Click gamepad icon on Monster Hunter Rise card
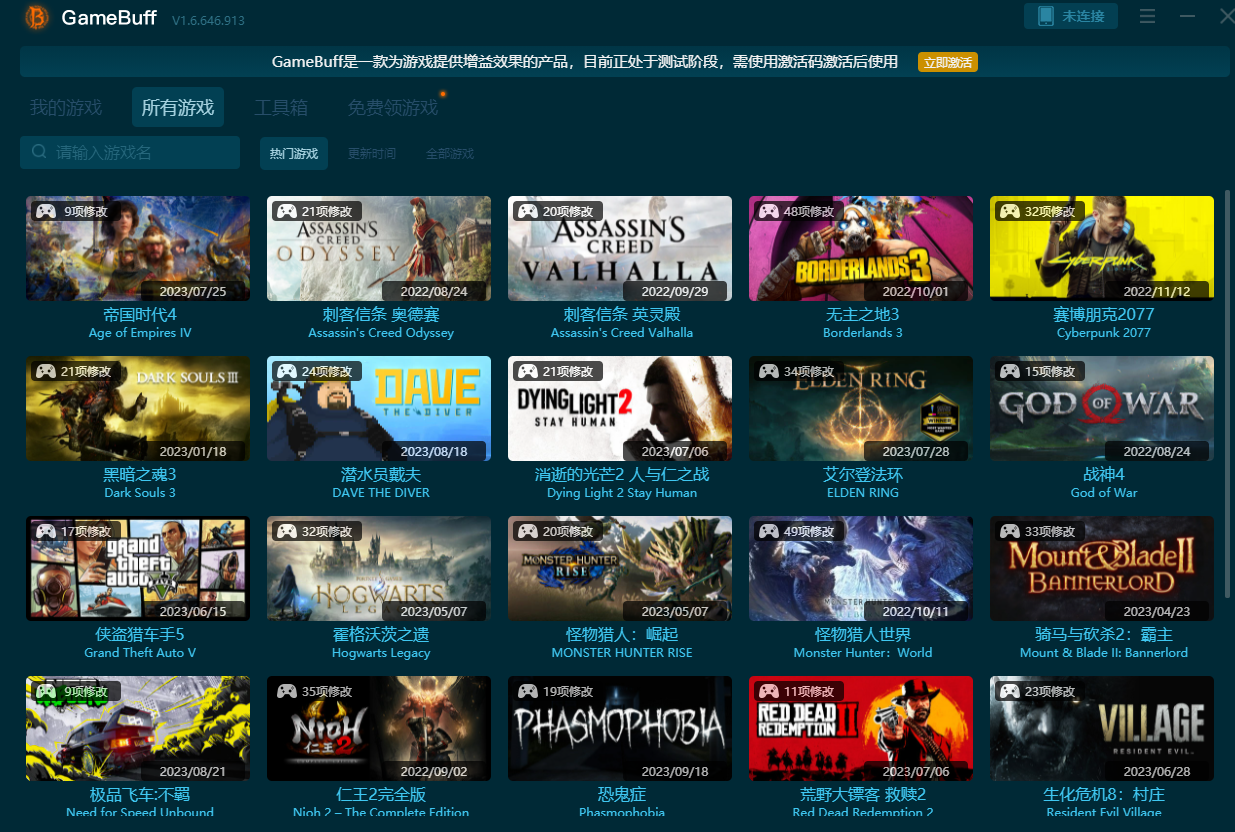The image size is (1235, 832). (528, 531)
